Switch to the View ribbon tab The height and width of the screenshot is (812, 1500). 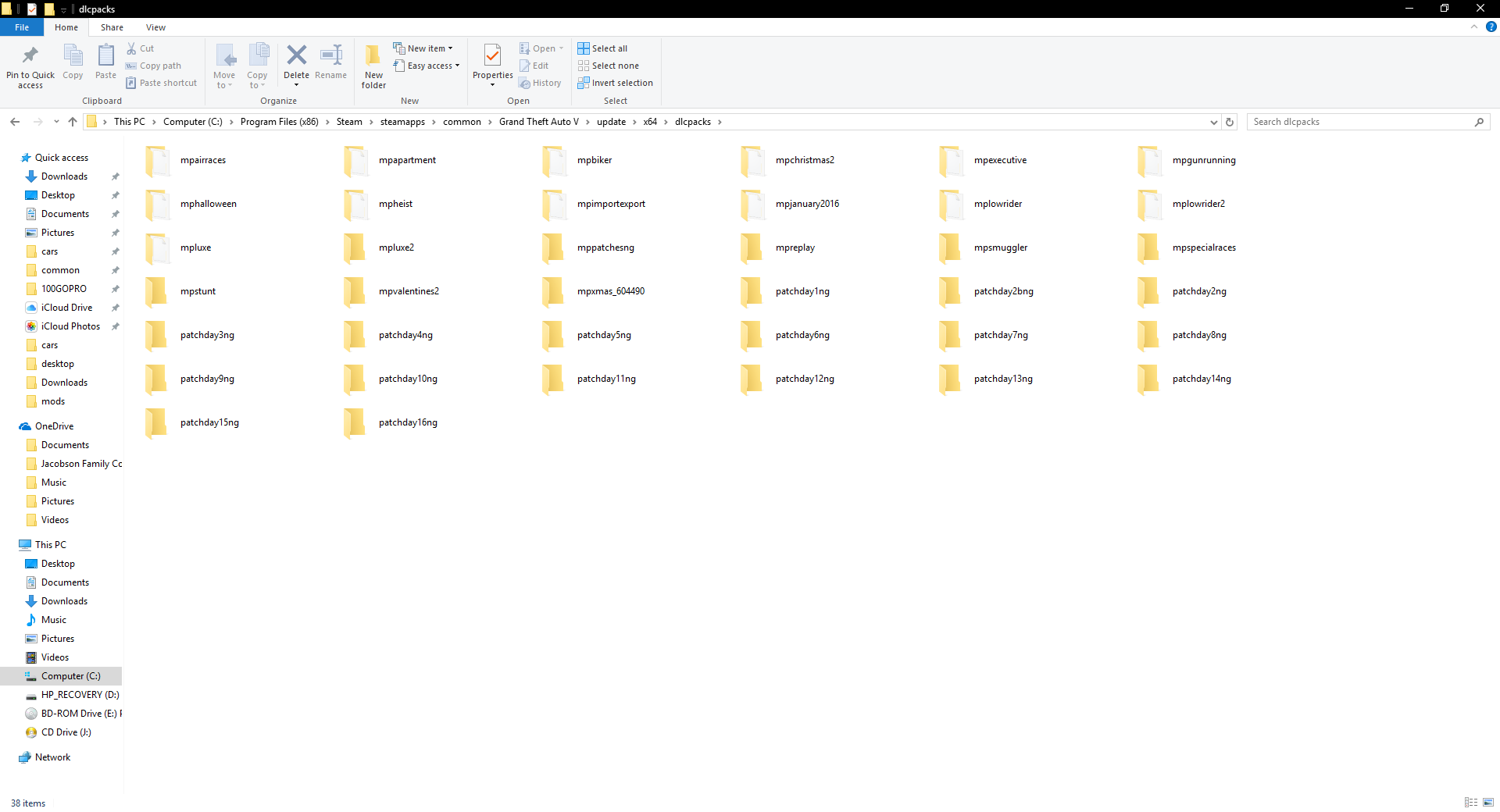(155, 27)
